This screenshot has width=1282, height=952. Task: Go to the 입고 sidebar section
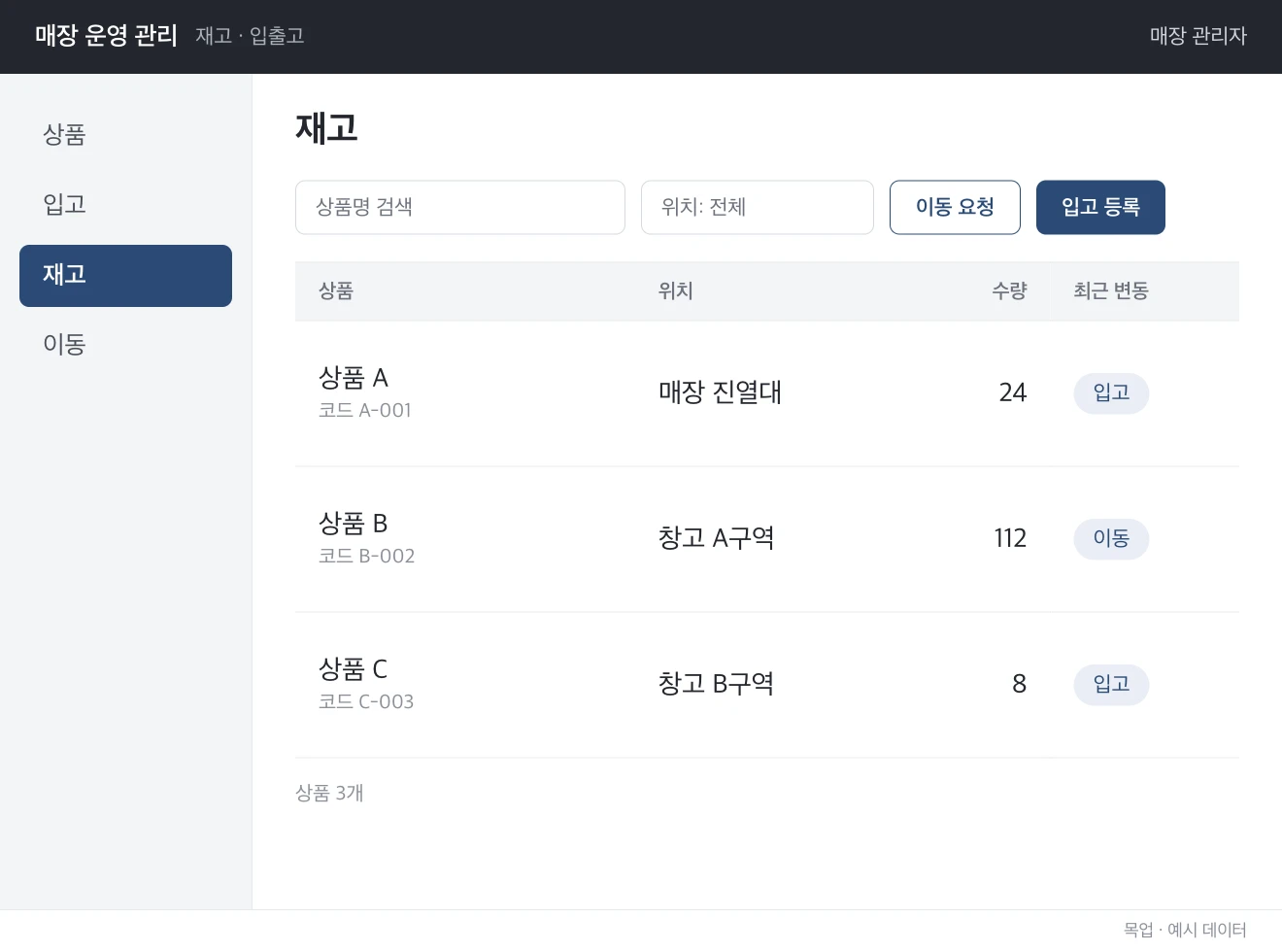[x=125, y=205]
